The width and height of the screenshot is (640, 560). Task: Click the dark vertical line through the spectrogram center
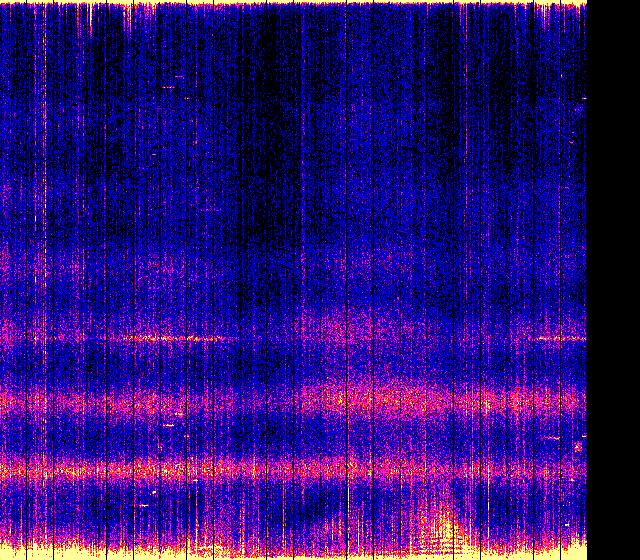click(346, 250)
